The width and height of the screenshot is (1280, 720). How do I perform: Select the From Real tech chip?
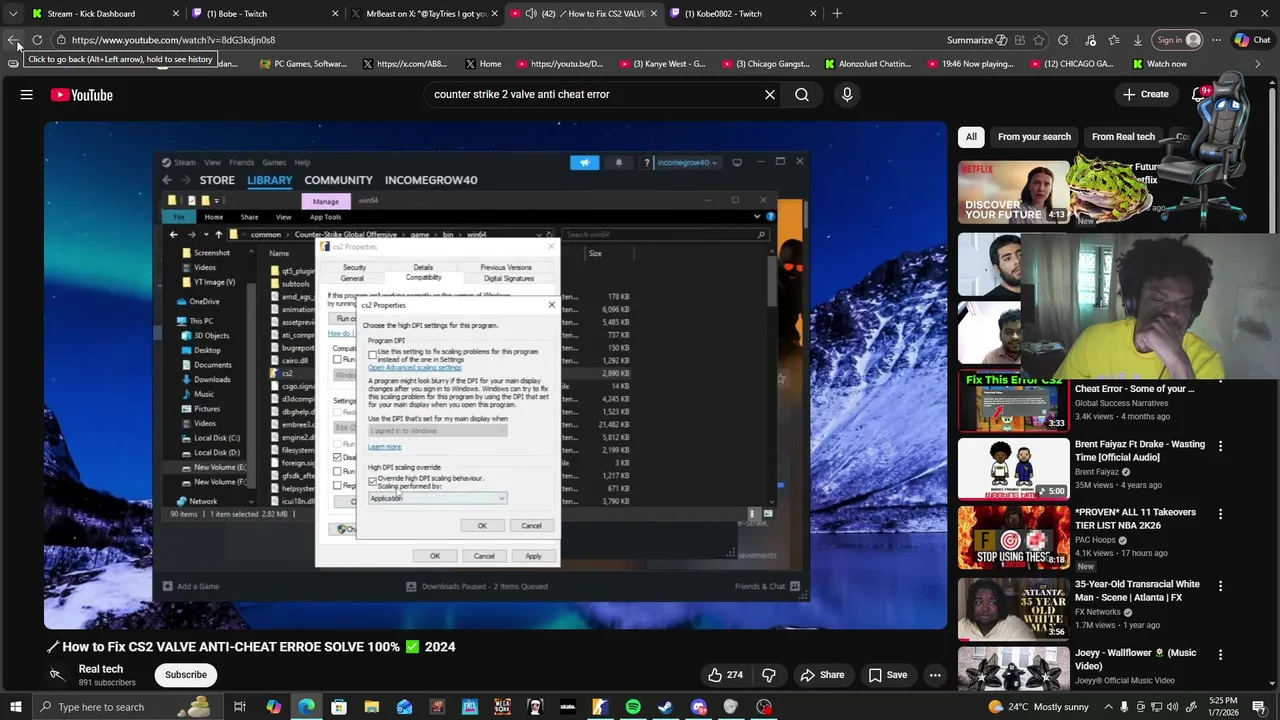[1123, 137]
